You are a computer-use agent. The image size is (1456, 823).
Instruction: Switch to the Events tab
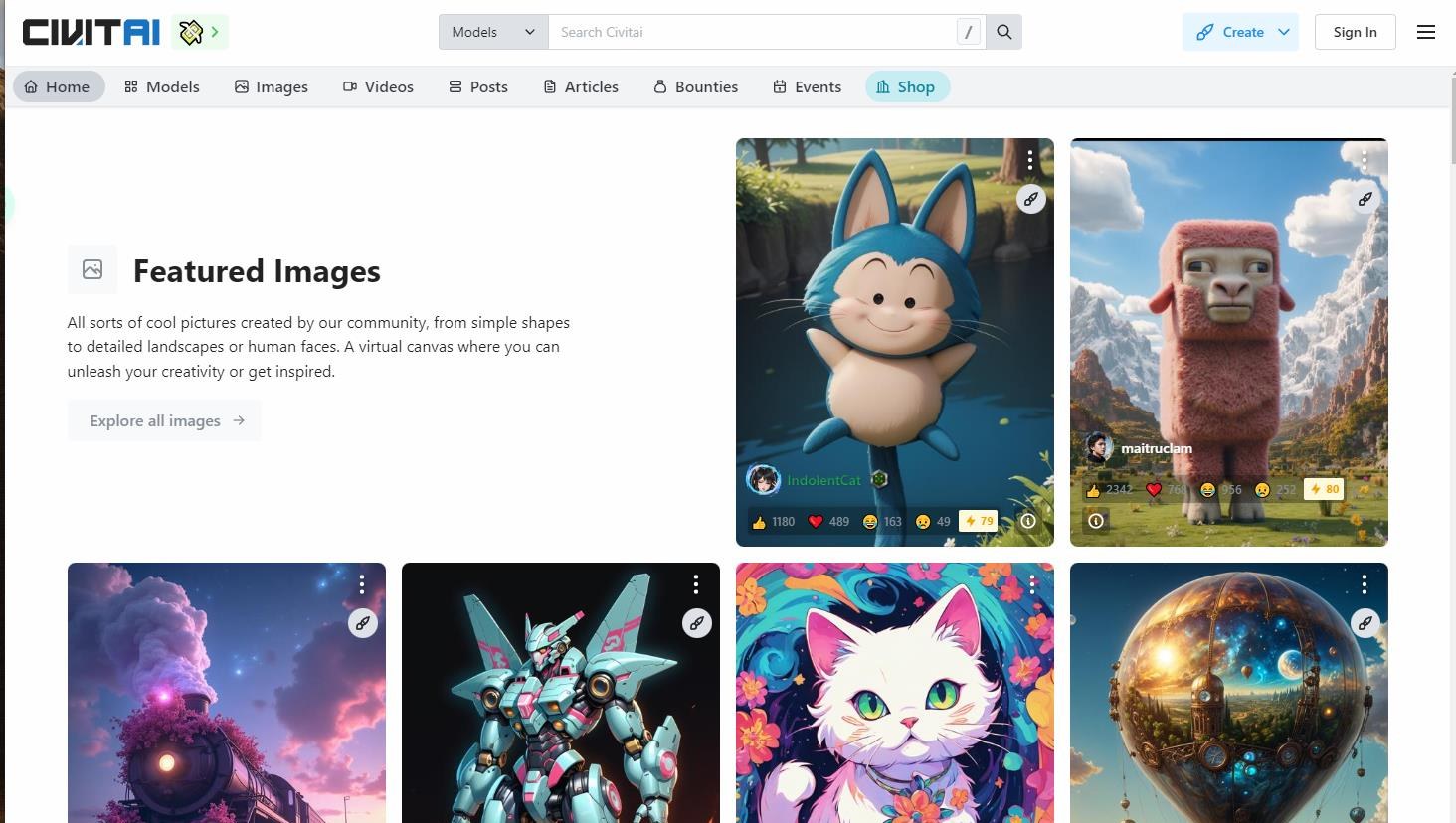[808, 86]
